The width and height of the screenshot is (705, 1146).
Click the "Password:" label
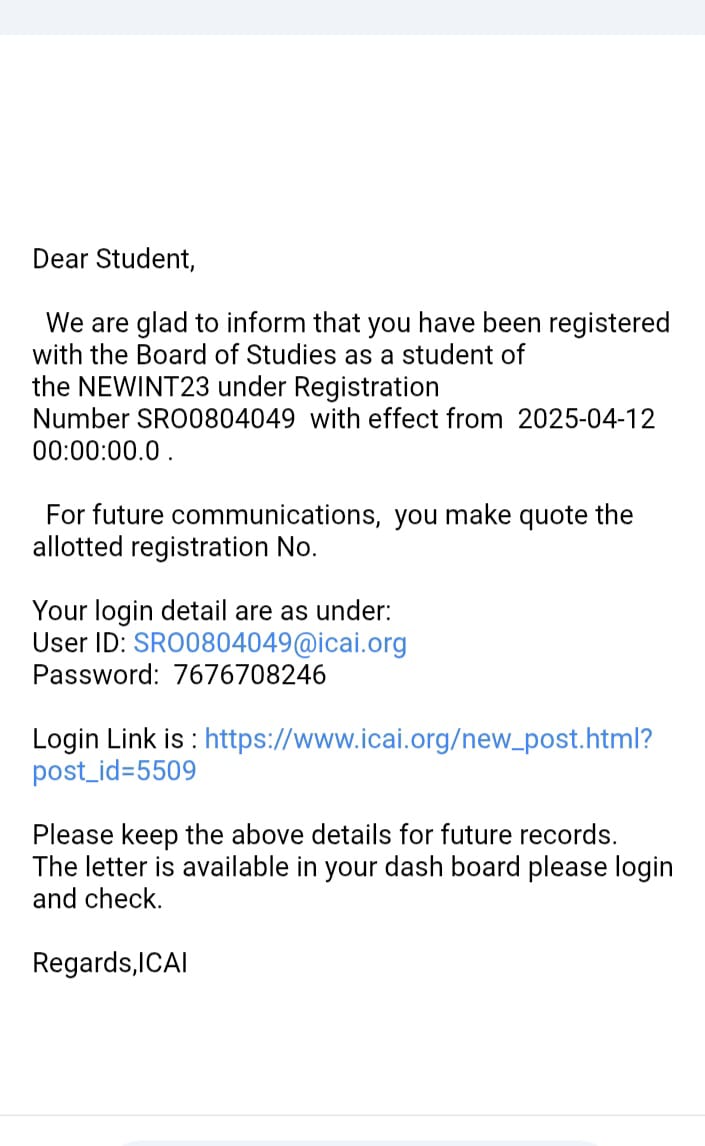(96, 675)
